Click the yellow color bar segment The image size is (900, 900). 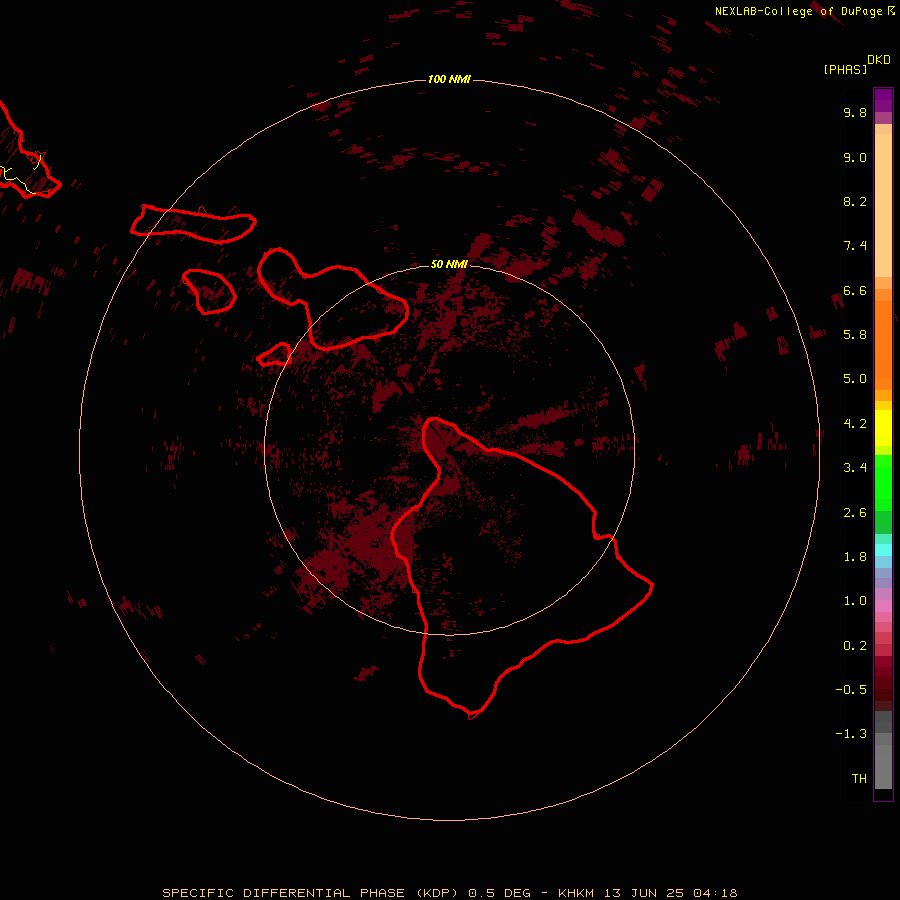(883, 428)
